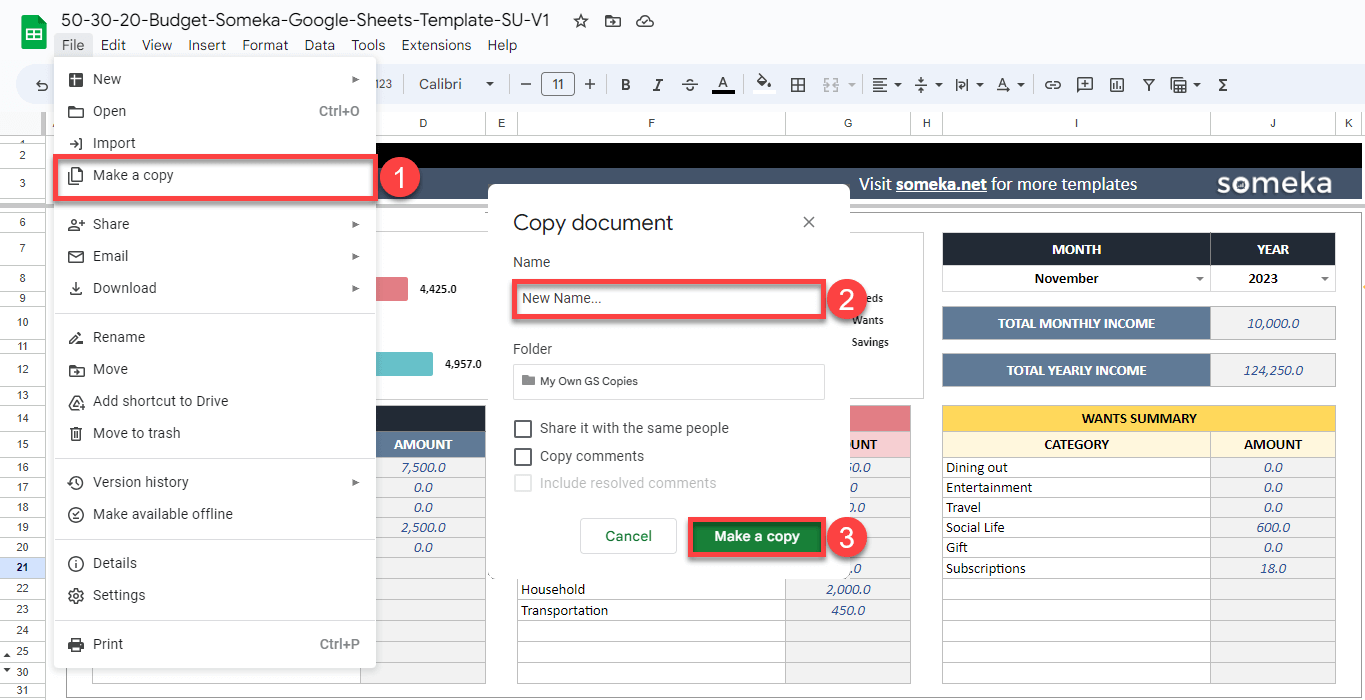Star the document
This screenshot has height=700, width=1365.
point(581,21)
